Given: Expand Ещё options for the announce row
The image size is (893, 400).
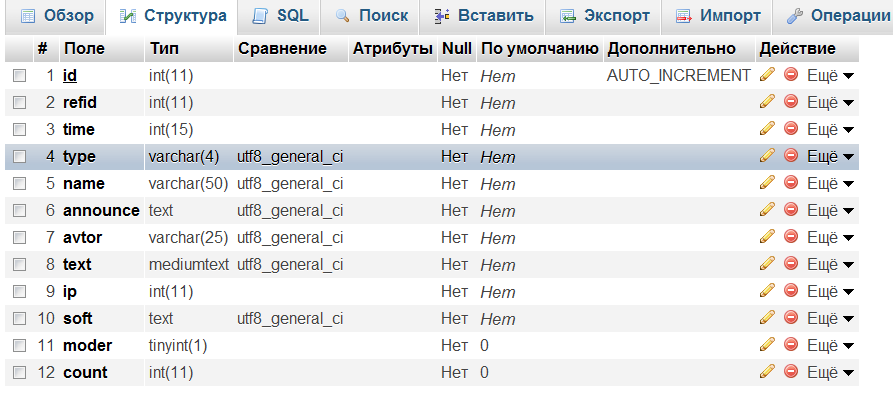Looking at the screenshot, I should click(830, 210).
